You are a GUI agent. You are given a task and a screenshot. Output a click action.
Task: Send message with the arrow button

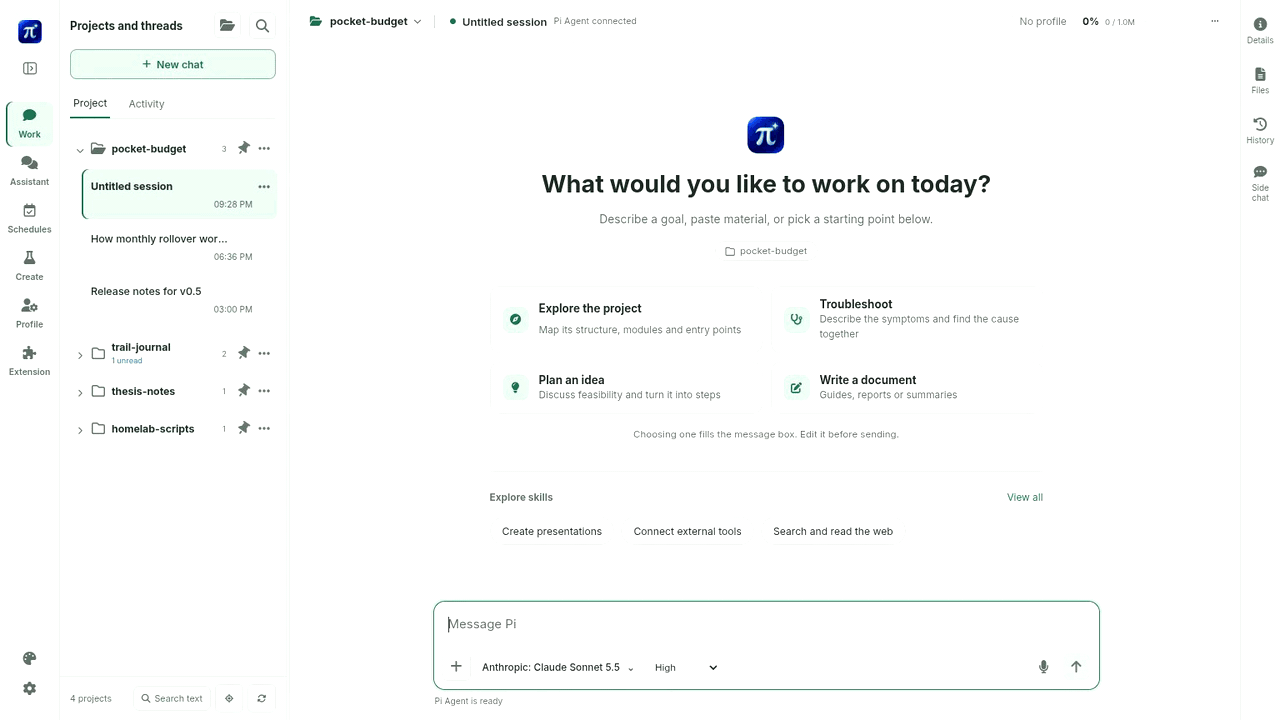click(x=1076, y=667)
